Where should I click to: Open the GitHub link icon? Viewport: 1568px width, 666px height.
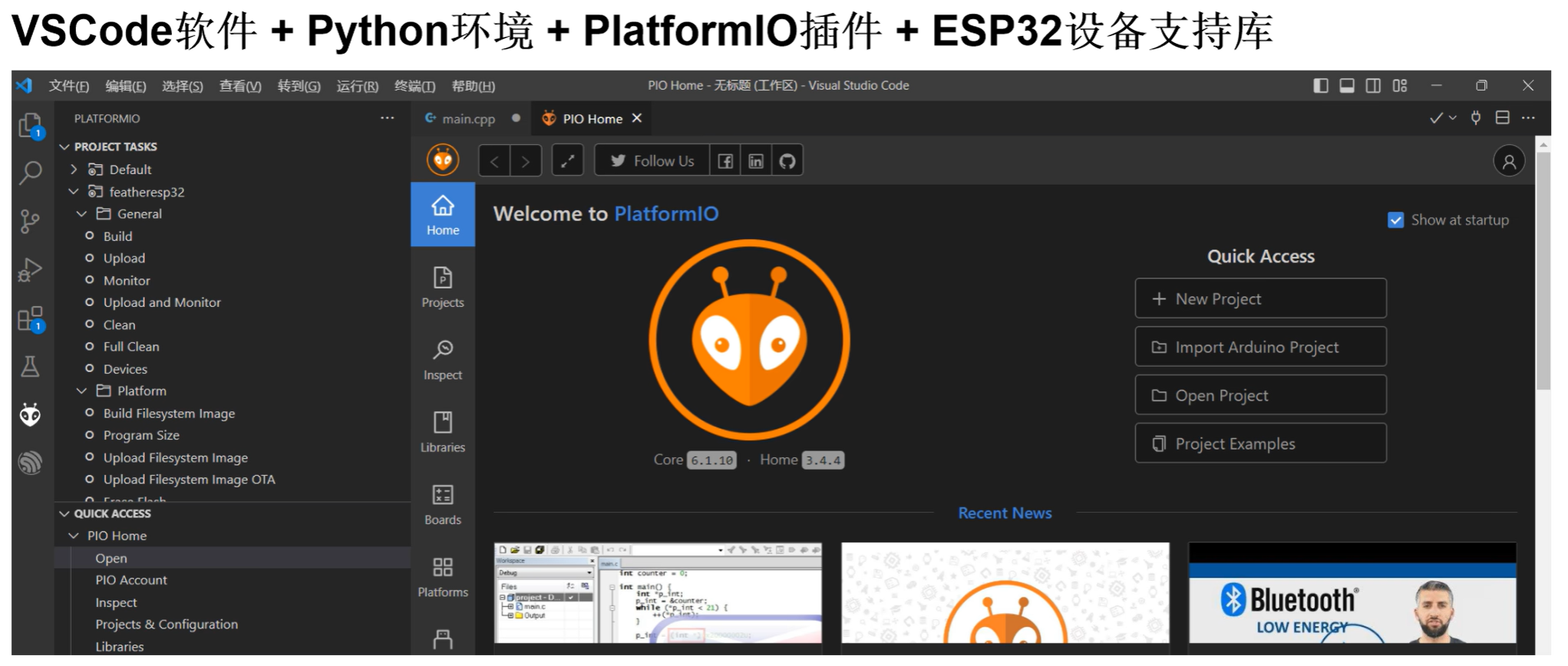(787, 161)
